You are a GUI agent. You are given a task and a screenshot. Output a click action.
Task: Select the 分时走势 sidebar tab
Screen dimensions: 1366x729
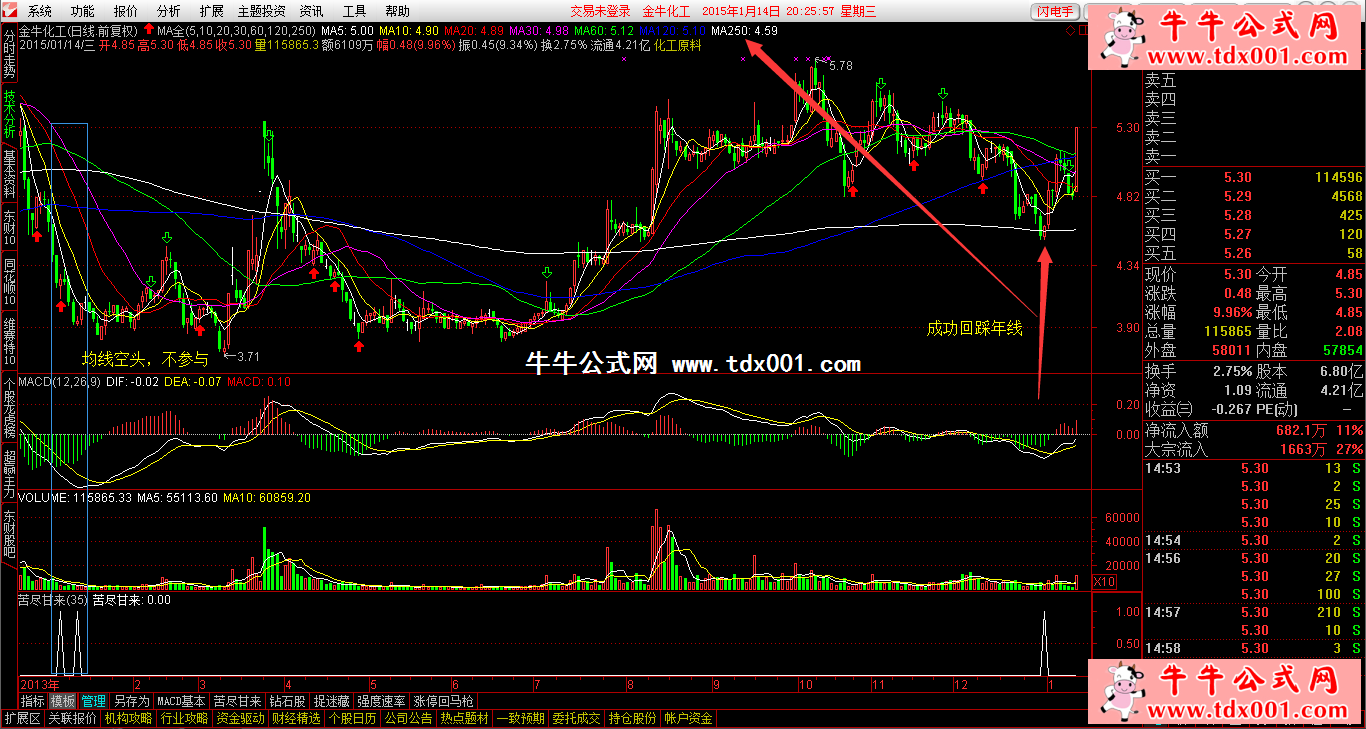click(9, 55)
